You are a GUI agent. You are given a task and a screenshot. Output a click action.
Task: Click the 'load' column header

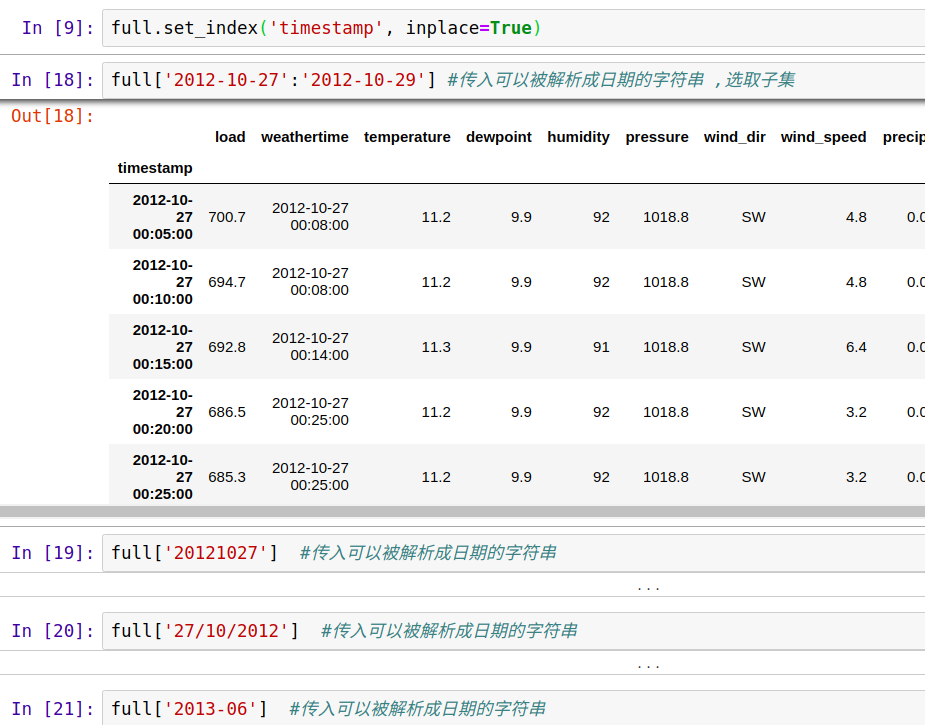pyautogui.click(x=230, y=137)
